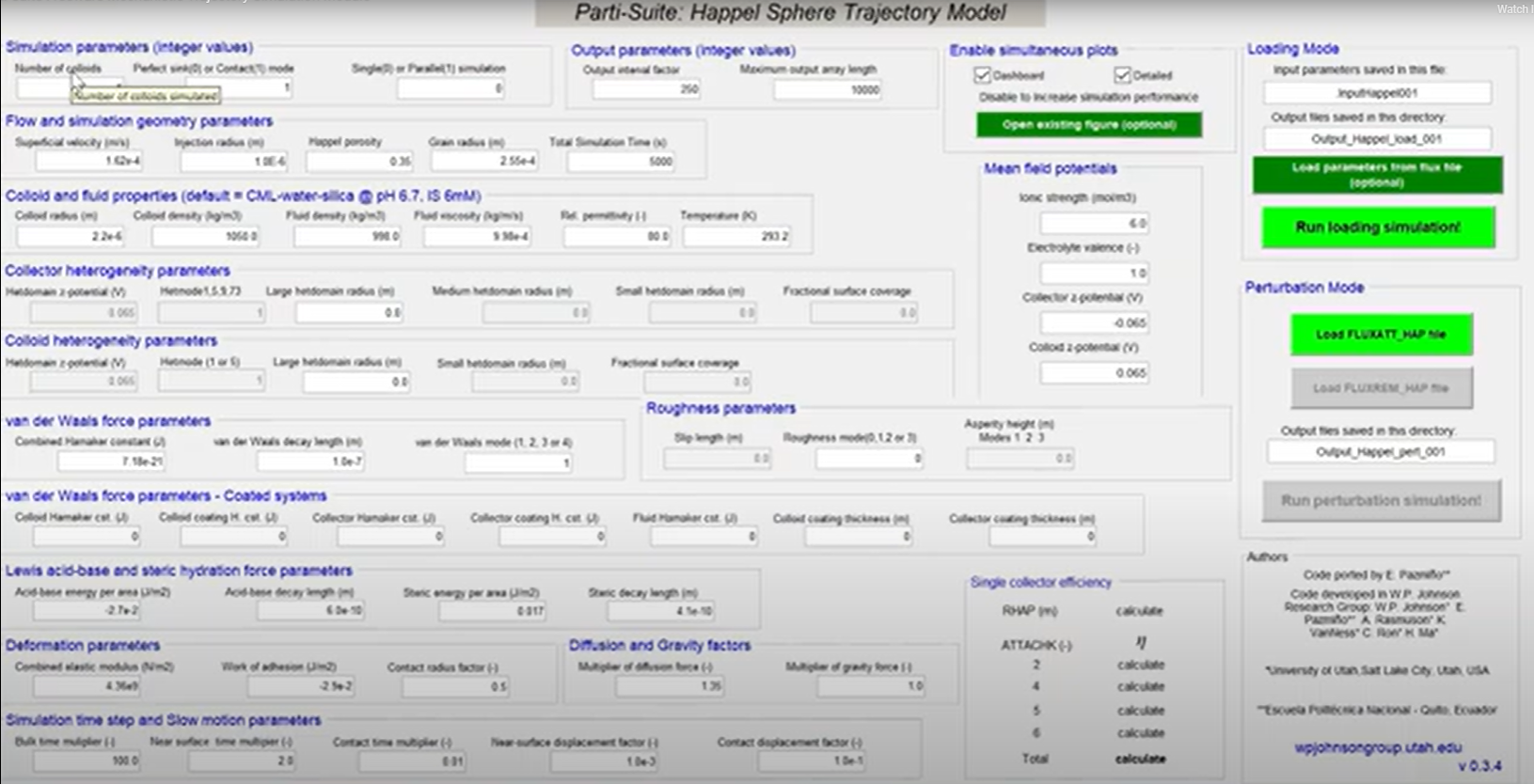Click the Roughness mode field

[870, 459]
